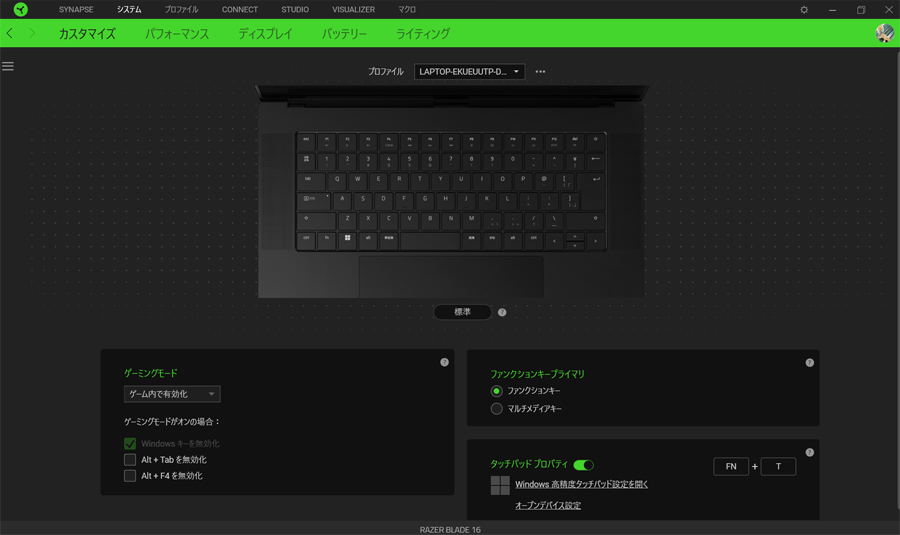Toggle タッチパッド プロパティ switch
The image size is (900, 535).
tap(583, 465)
